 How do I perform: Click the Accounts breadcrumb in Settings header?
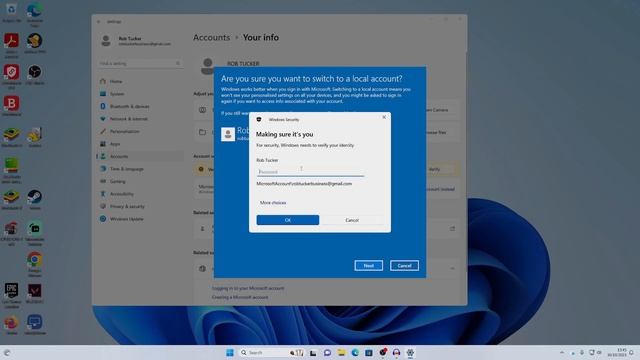pos(211,37)
